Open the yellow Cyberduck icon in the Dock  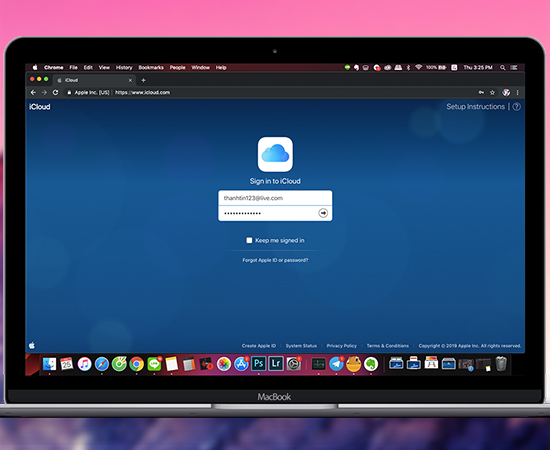(354, 364)
